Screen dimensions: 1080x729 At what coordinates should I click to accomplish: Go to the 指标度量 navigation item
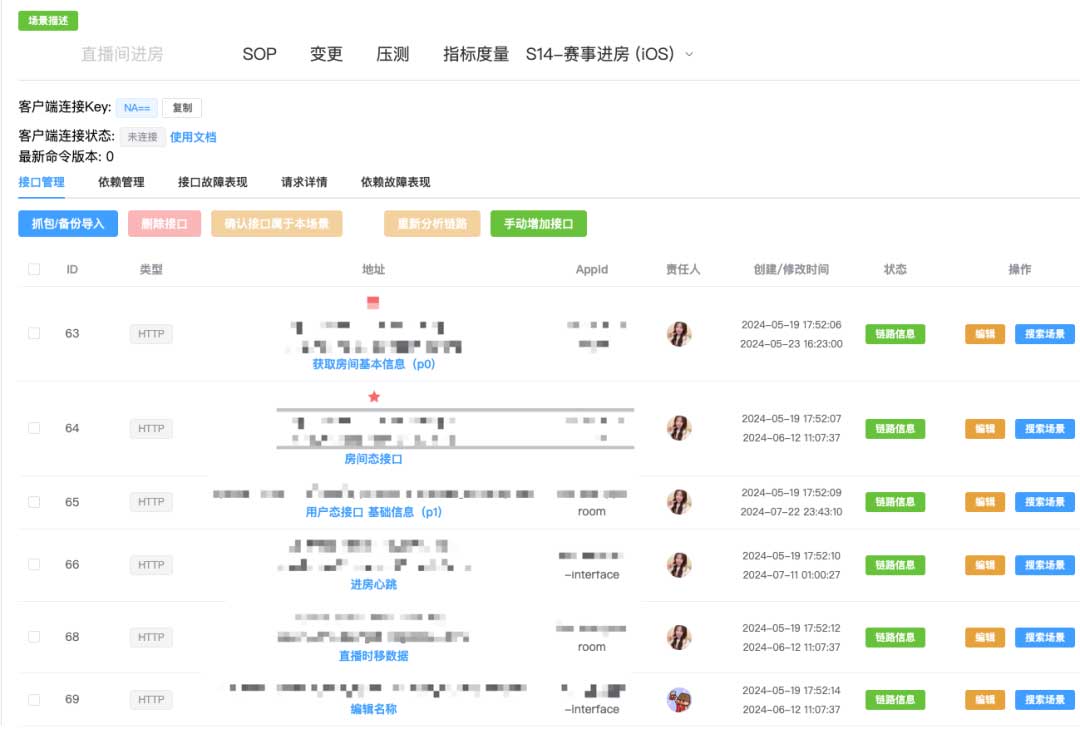[x=476, y=54]
